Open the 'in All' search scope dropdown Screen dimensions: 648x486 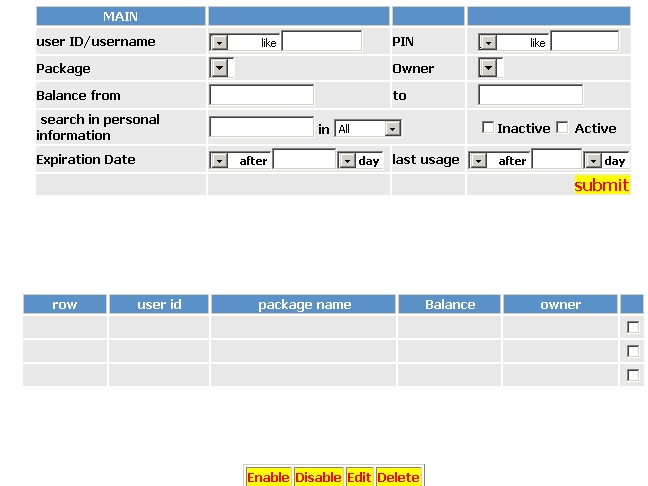point(393,129)
